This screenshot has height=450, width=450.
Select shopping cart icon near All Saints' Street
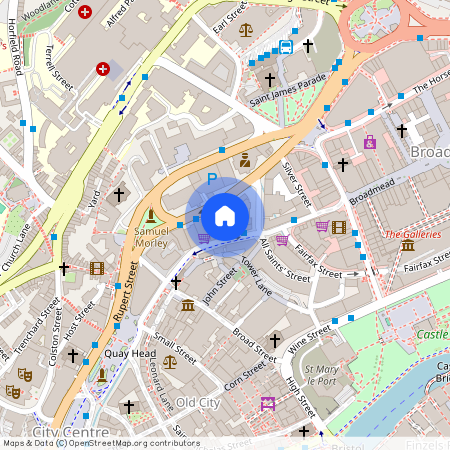click(x=282, y=240)
